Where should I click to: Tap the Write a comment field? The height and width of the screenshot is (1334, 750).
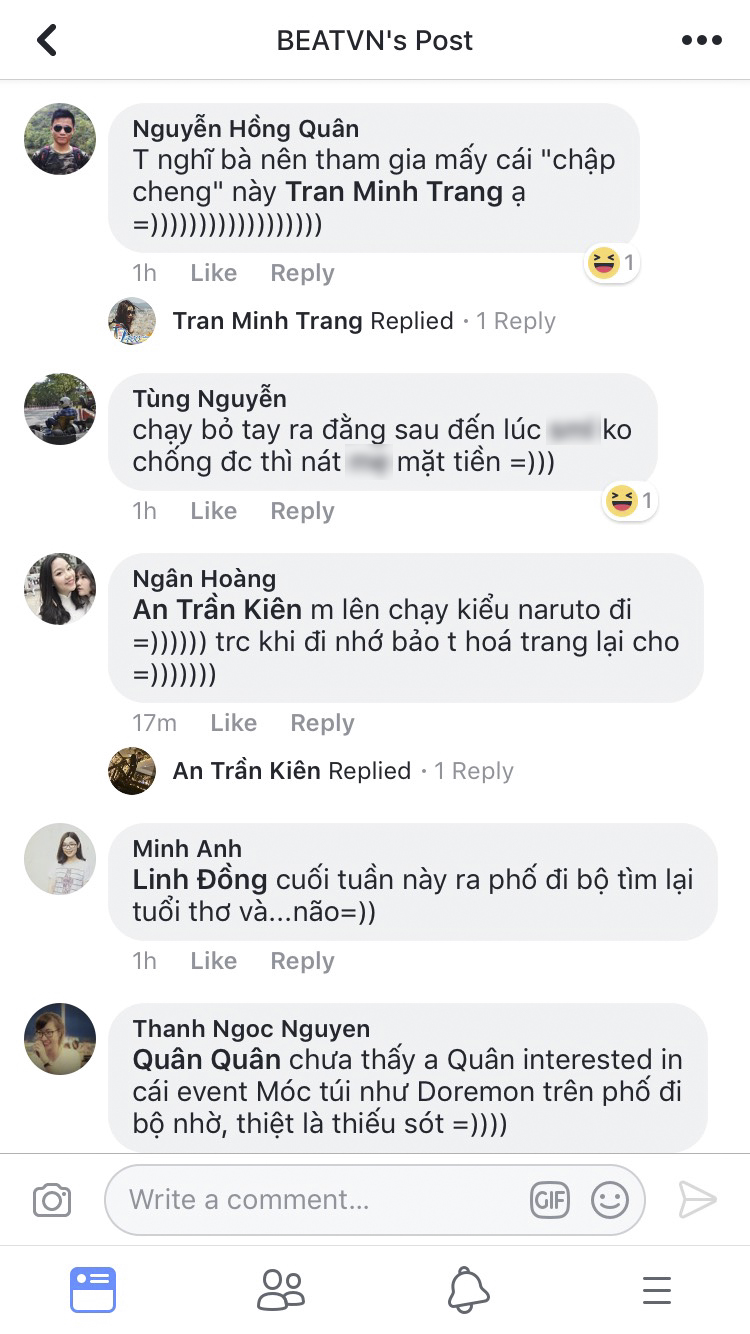coord(320,1200)
